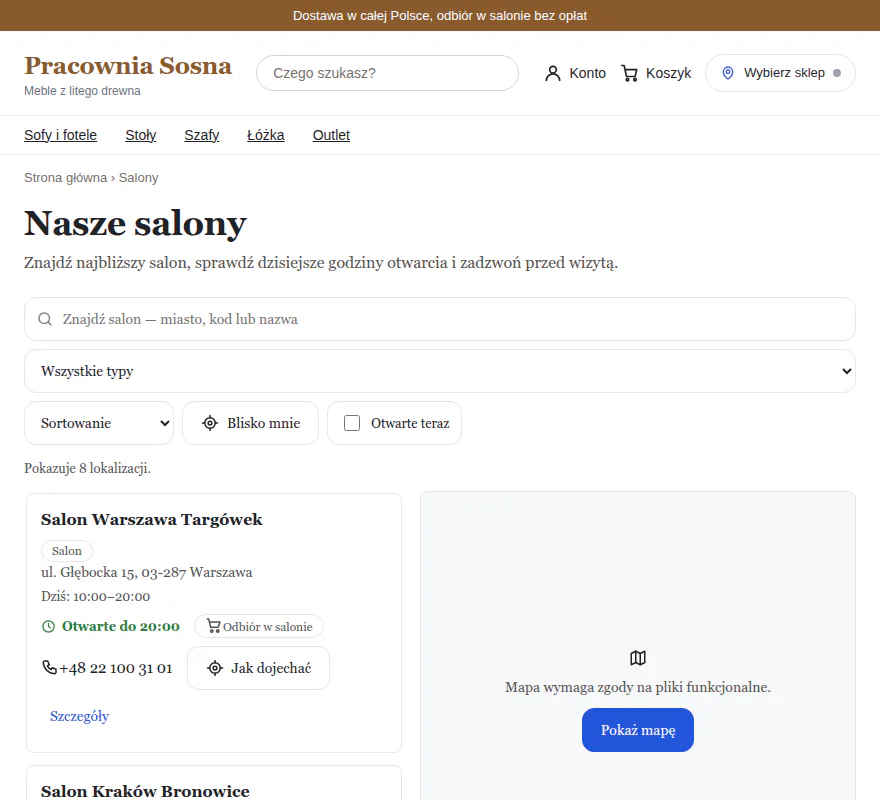The image size is (880, 800).
Task: Click the map icon above consent message
Action: (x=638, y=658)
